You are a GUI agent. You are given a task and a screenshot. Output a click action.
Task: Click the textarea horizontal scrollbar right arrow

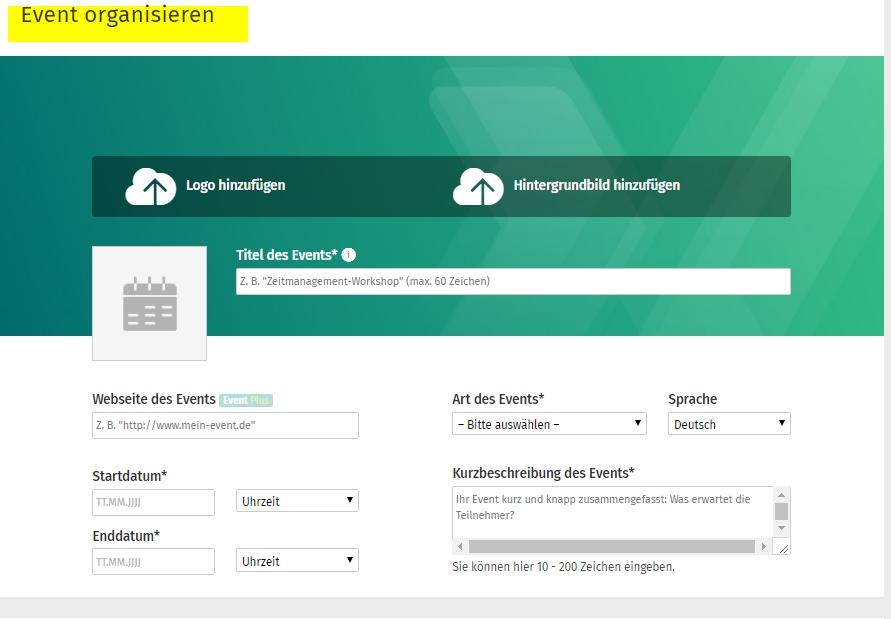[764, 547]
